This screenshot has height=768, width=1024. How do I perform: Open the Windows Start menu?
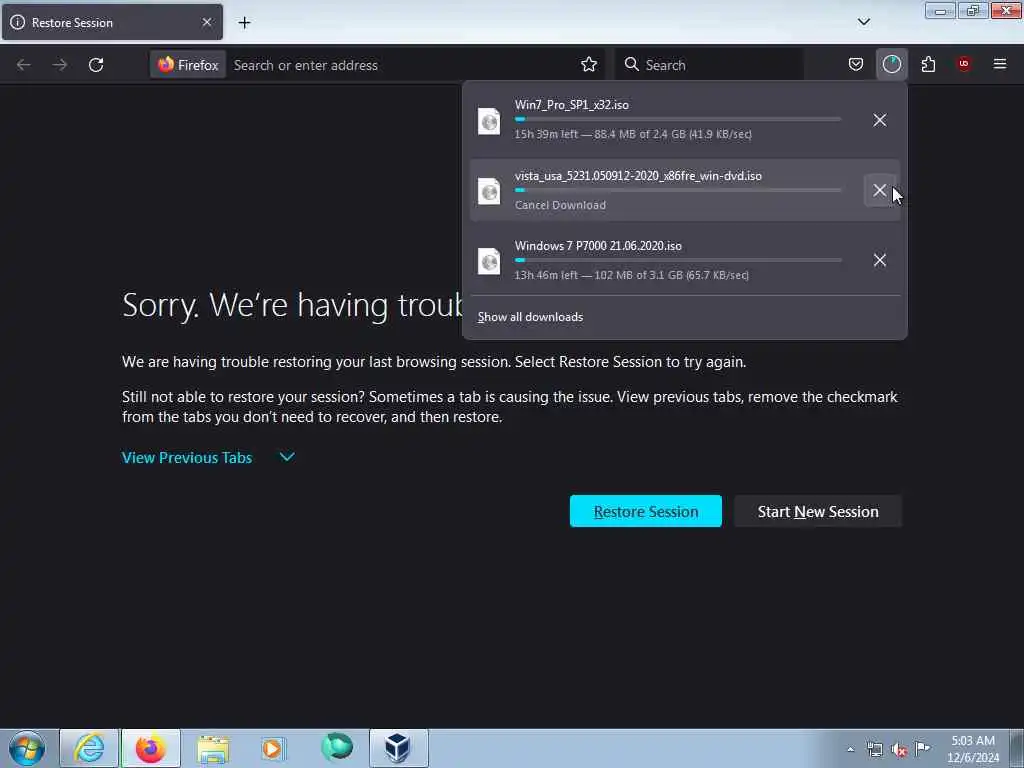pyautogui.click(x=27, y=748)
